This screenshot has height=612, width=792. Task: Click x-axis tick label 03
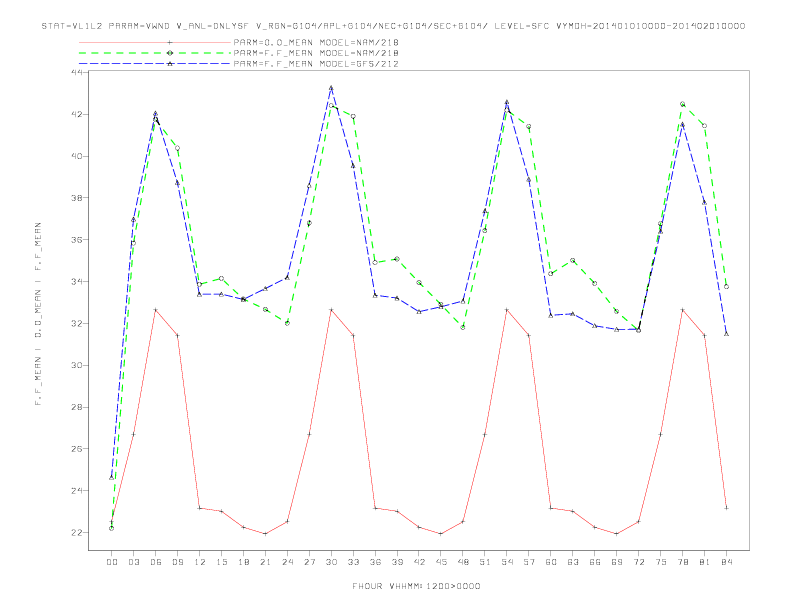[x=133, y=562]
